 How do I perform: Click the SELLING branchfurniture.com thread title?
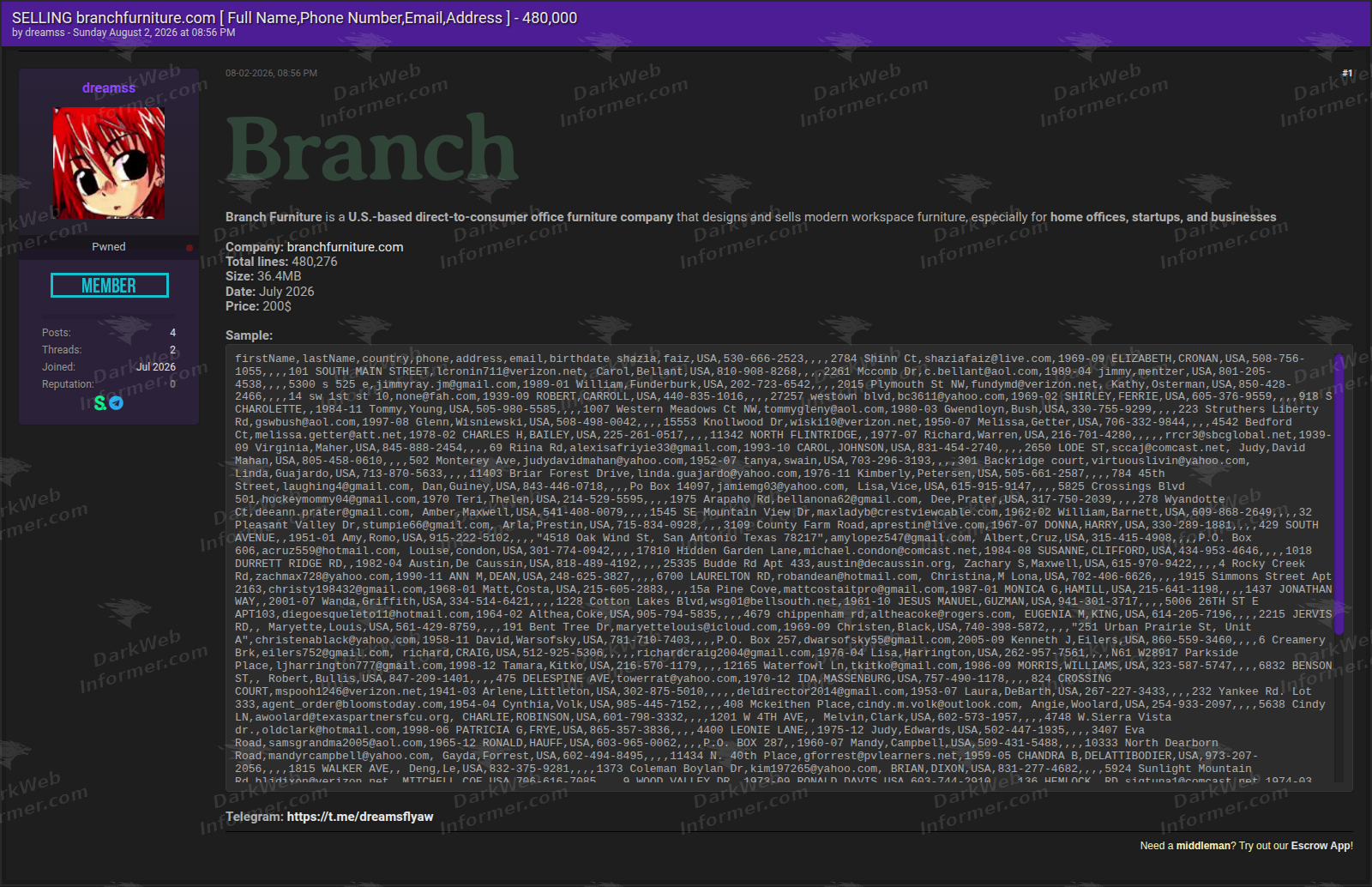click(294, 17)
